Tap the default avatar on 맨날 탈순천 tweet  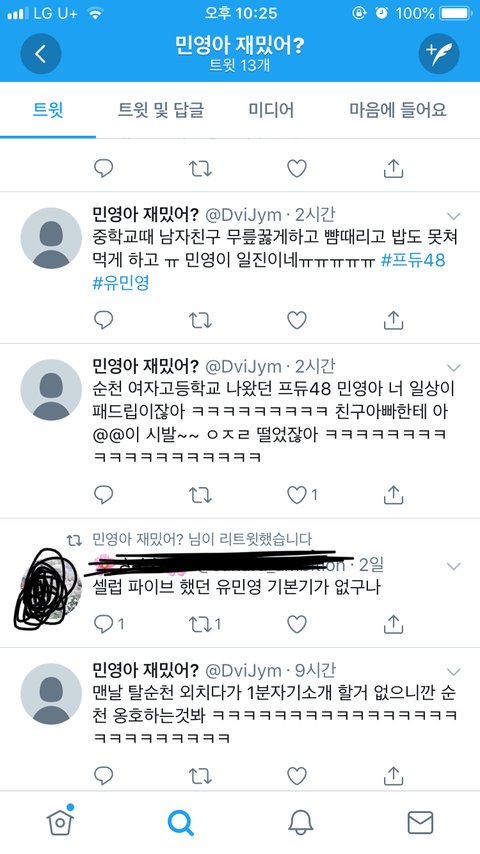point(51,693)
